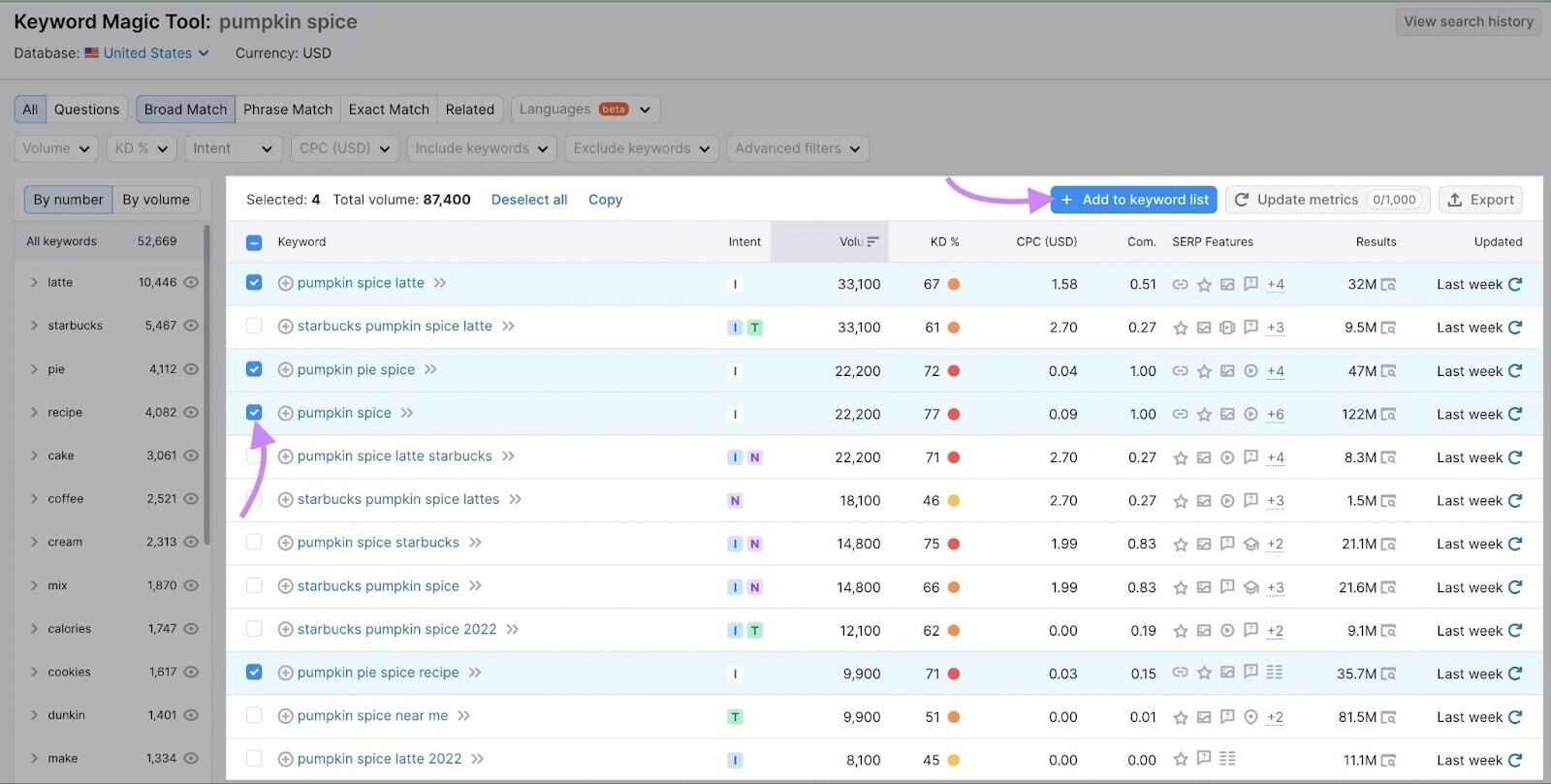Click double-arrow icon next to pumpkin spice keyword

[x=407, y=413]
